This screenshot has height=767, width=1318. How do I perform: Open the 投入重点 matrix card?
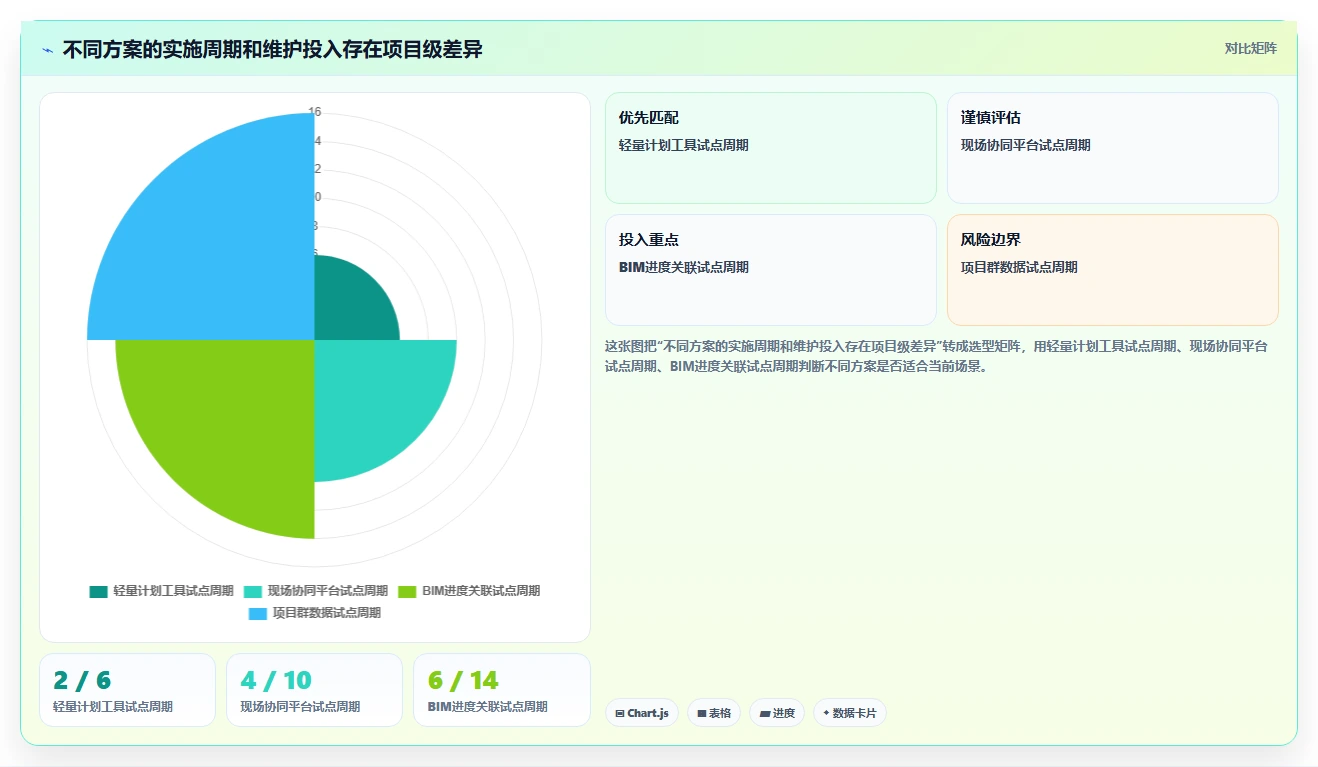point(771,270)
